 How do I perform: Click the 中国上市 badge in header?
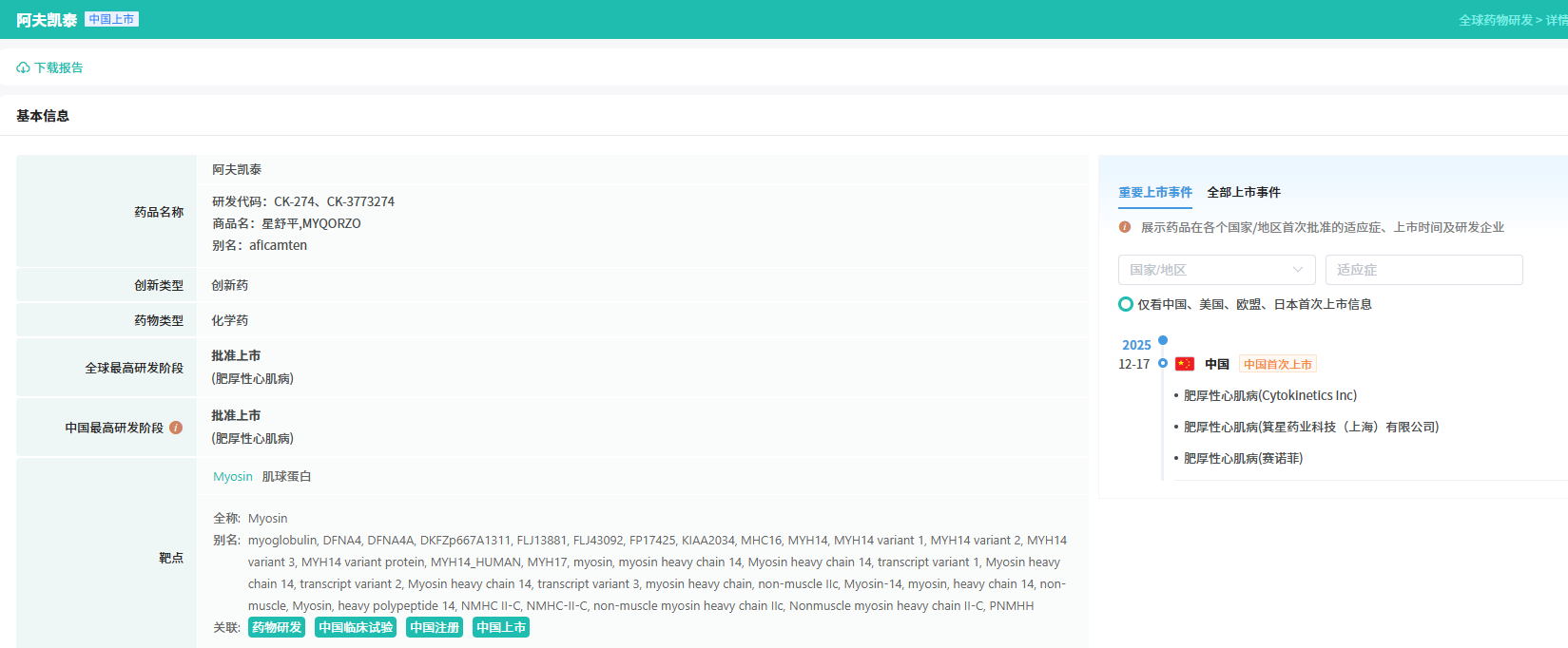pyautogui.click(x=112, y=19)
